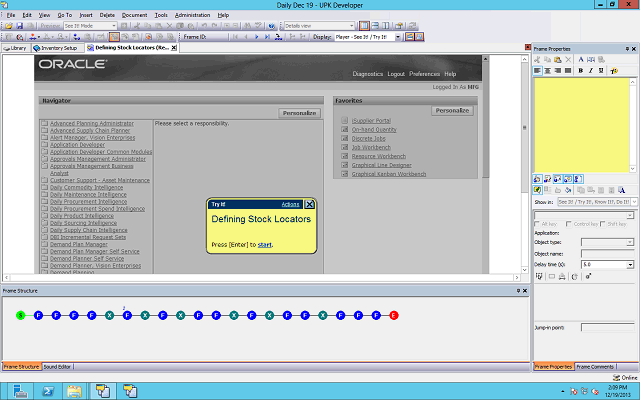The width and height of the screenshot is (640, 400).
Task: Open the Show in dropdown
Action: tap(634, 202)
